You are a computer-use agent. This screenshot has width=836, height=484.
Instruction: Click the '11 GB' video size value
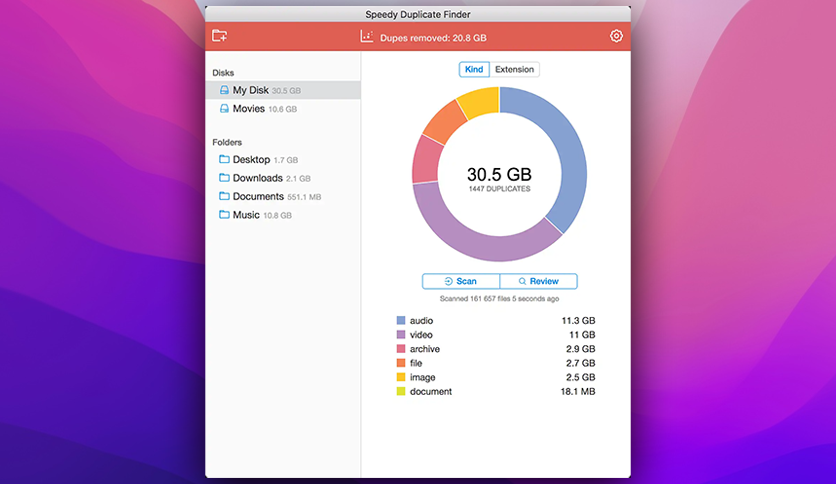click(582, 335)
